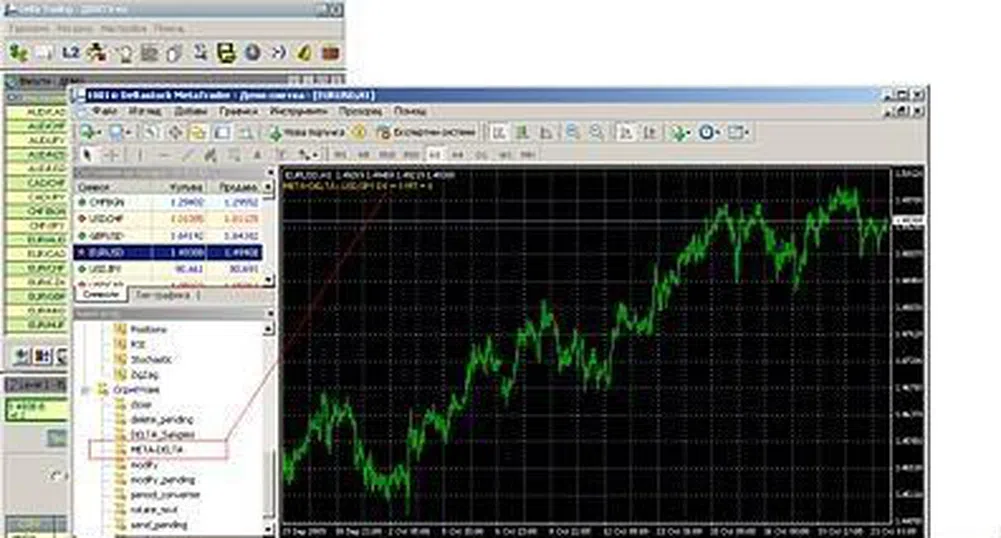Open dropdown arrow beside Profiles icon
This screenshot has width=1001, height=538.
[x=129, y=133]
